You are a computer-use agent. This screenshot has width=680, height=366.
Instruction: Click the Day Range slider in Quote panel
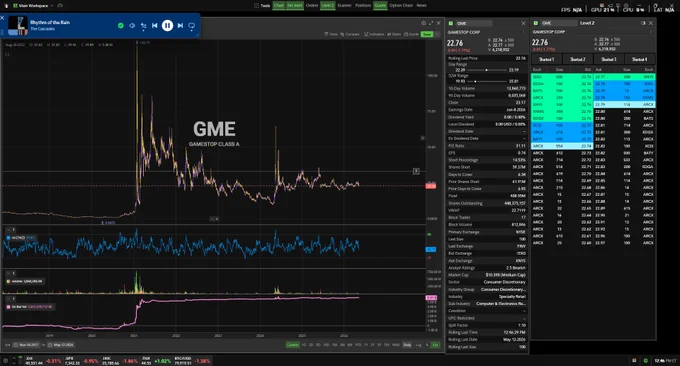(487, 70)
